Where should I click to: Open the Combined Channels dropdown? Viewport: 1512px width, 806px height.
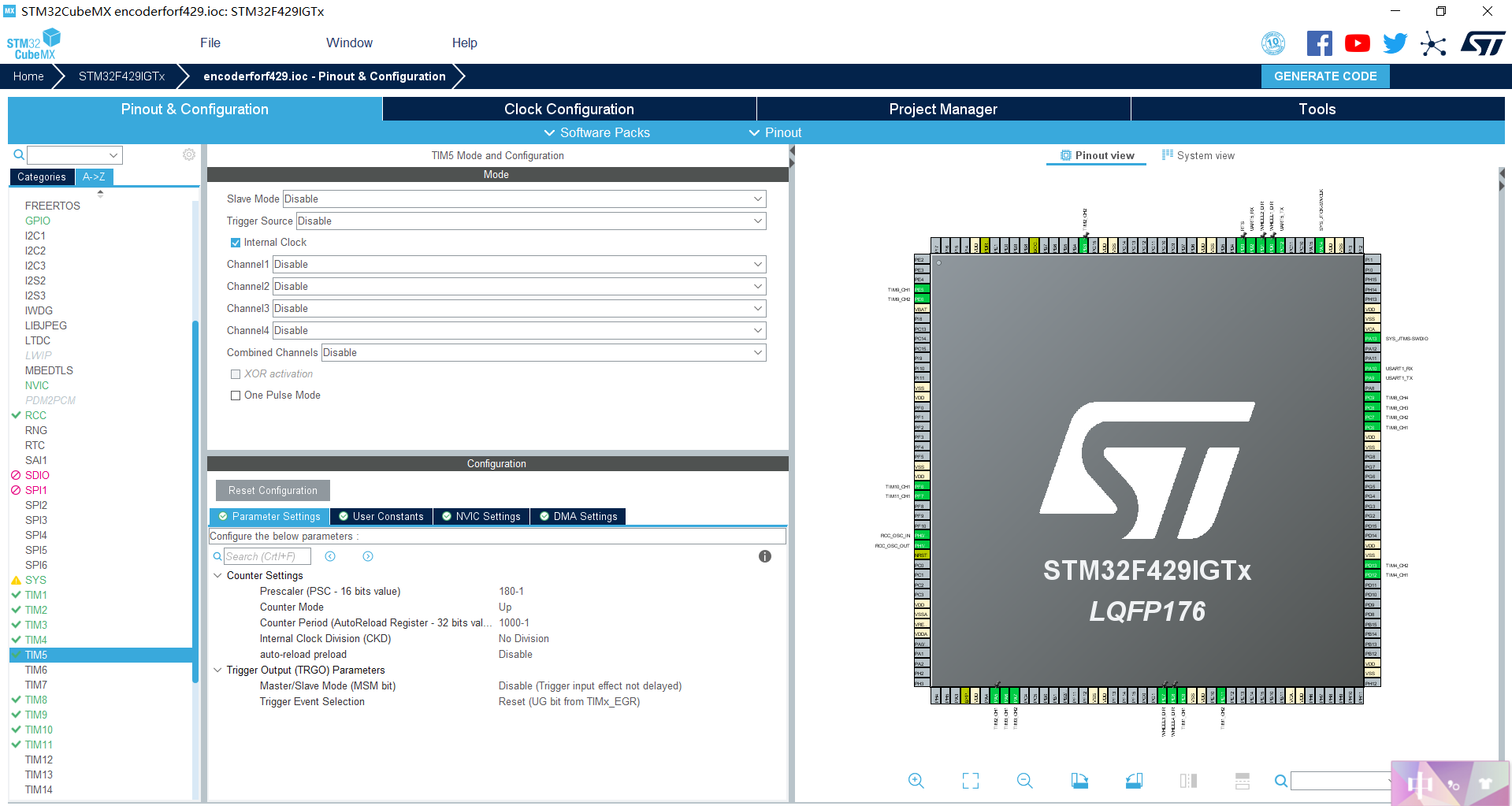tap(544, 353)
